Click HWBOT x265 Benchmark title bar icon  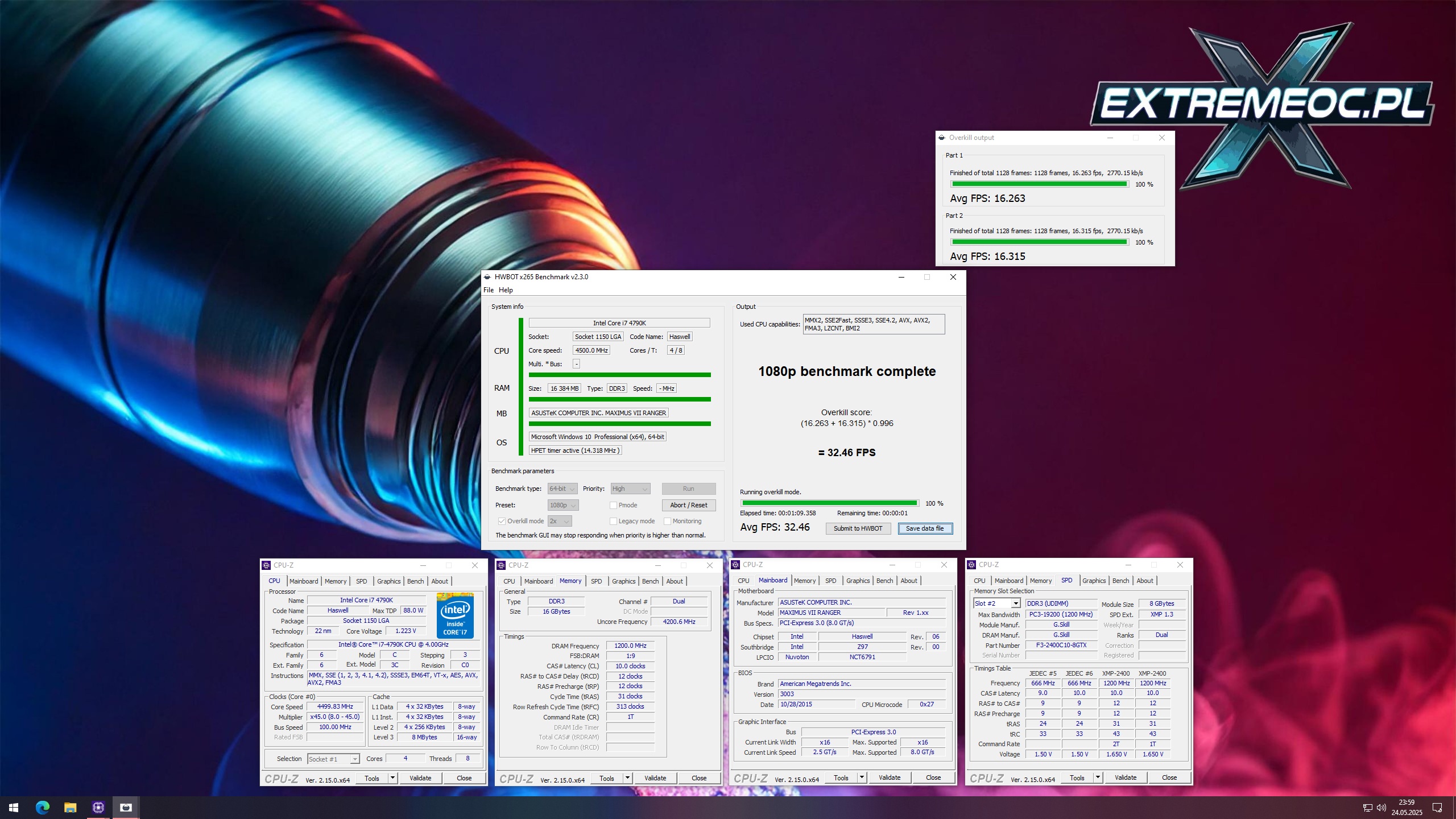(x=487, y=277)
